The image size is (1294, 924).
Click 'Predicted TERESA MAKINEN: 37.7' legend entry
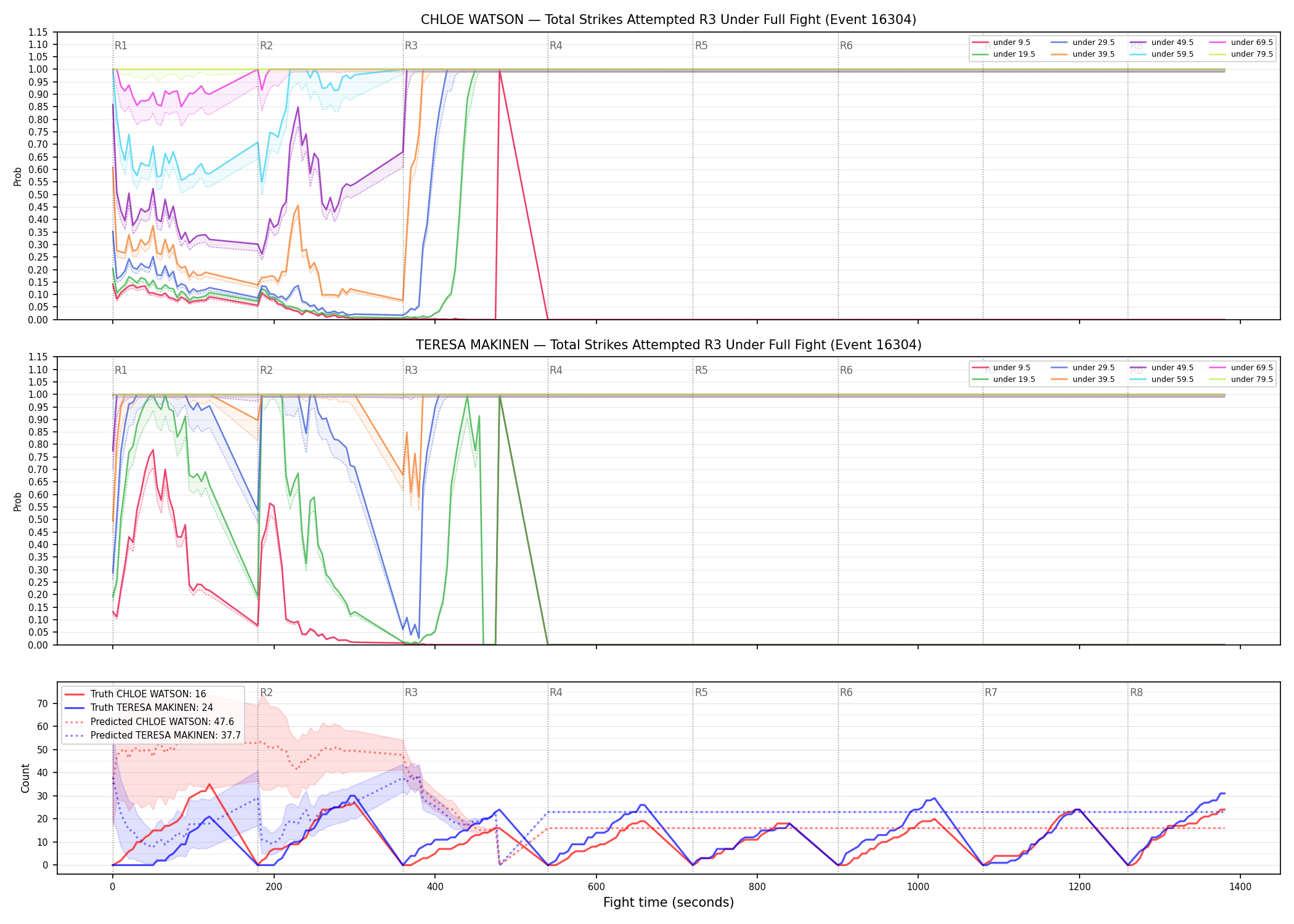coord(152,736)
